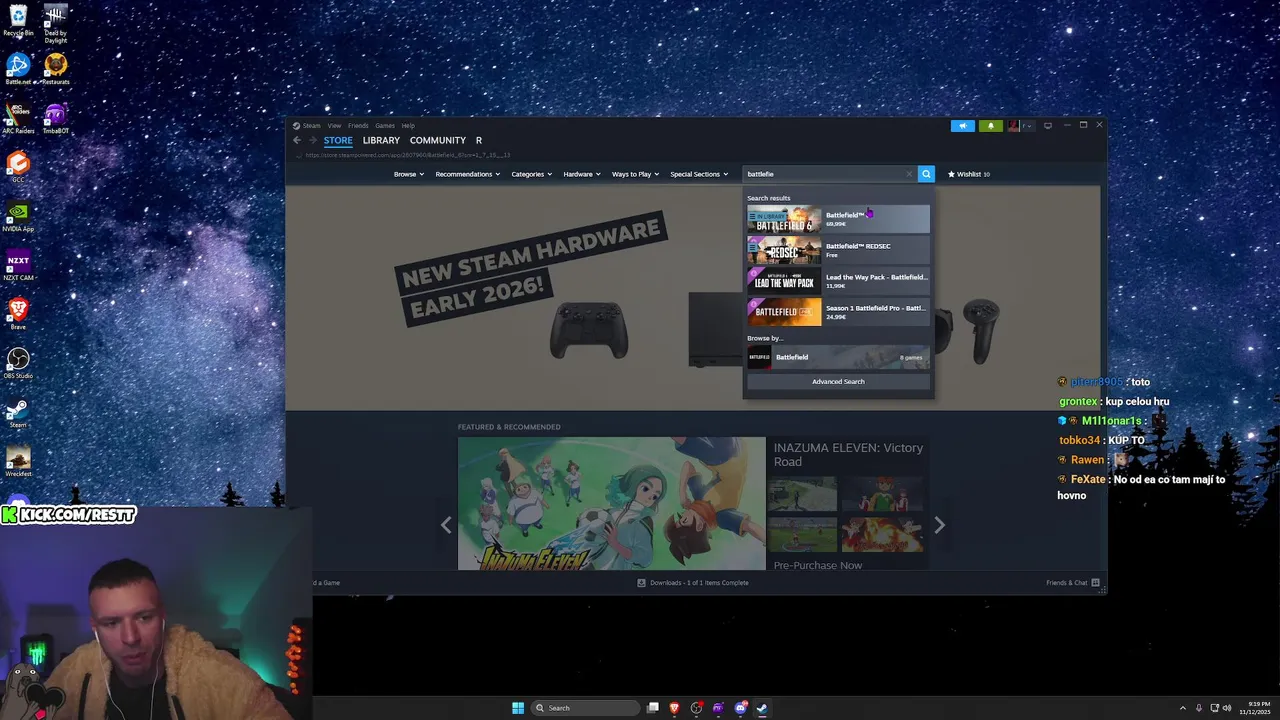Expand the Hardware dropdown
1280x720 pixels.
(x=581, y=174)
